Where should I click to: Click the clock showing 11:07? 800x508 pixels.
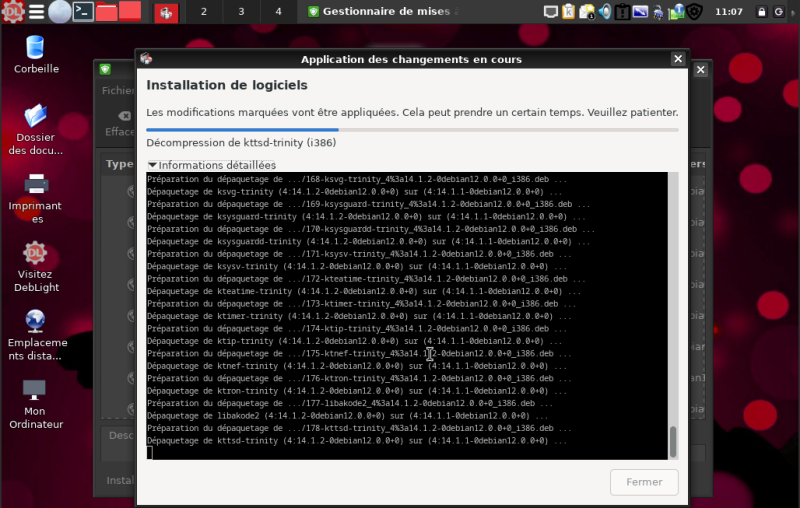[729, 12]
